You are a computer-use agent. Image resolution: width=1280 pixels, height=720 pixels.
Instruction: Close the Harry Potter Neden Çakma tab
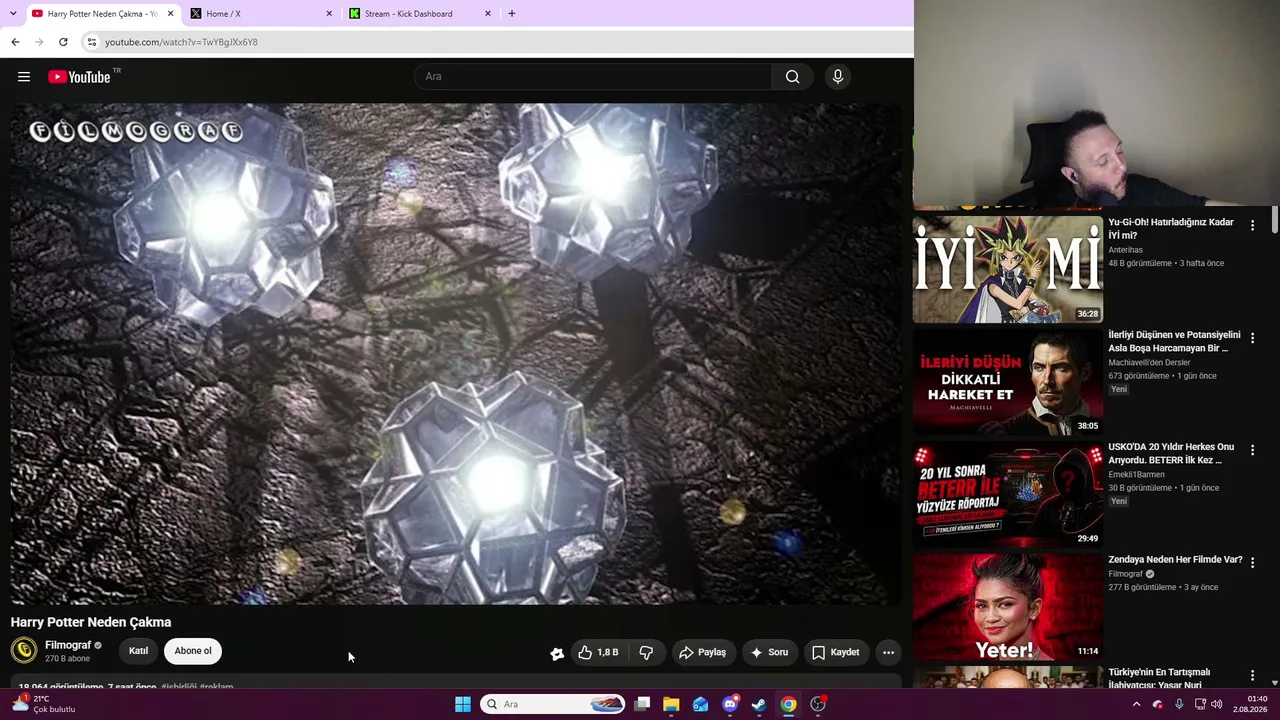[x=170, y=14]
